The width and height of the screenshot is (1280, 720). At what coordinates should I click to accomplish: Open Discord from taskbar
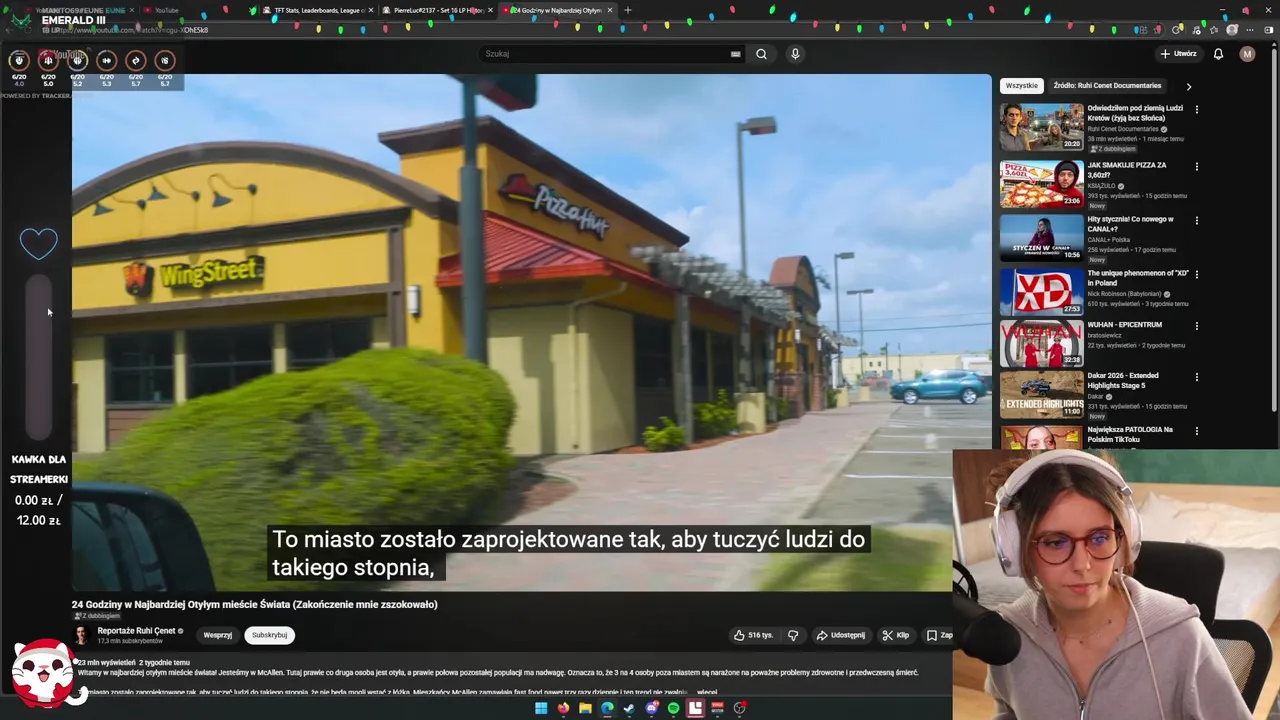(x=651, y=708)
